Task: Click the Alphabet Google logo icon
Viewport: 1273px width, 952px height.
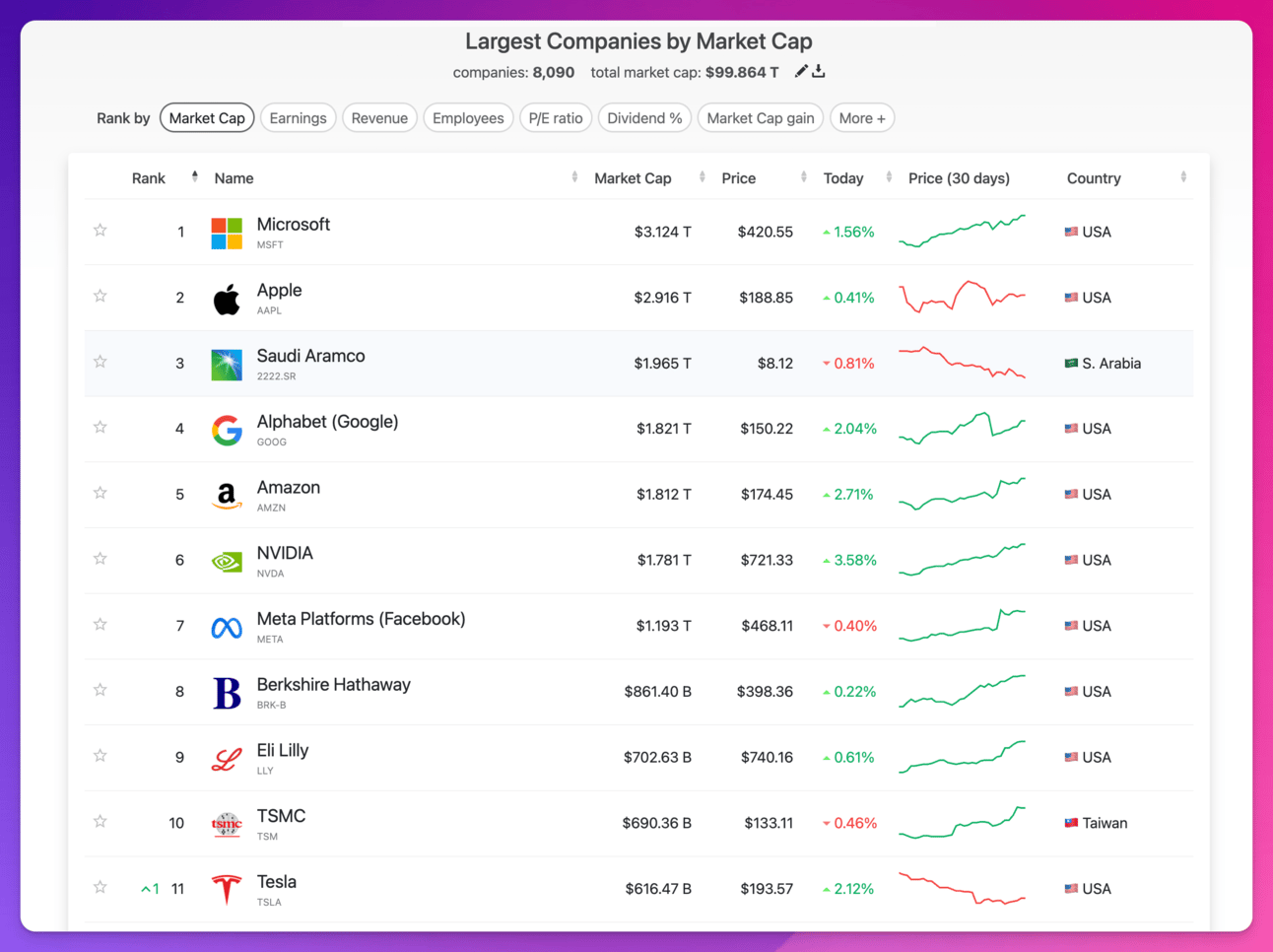Action: (x=227, y=430)
